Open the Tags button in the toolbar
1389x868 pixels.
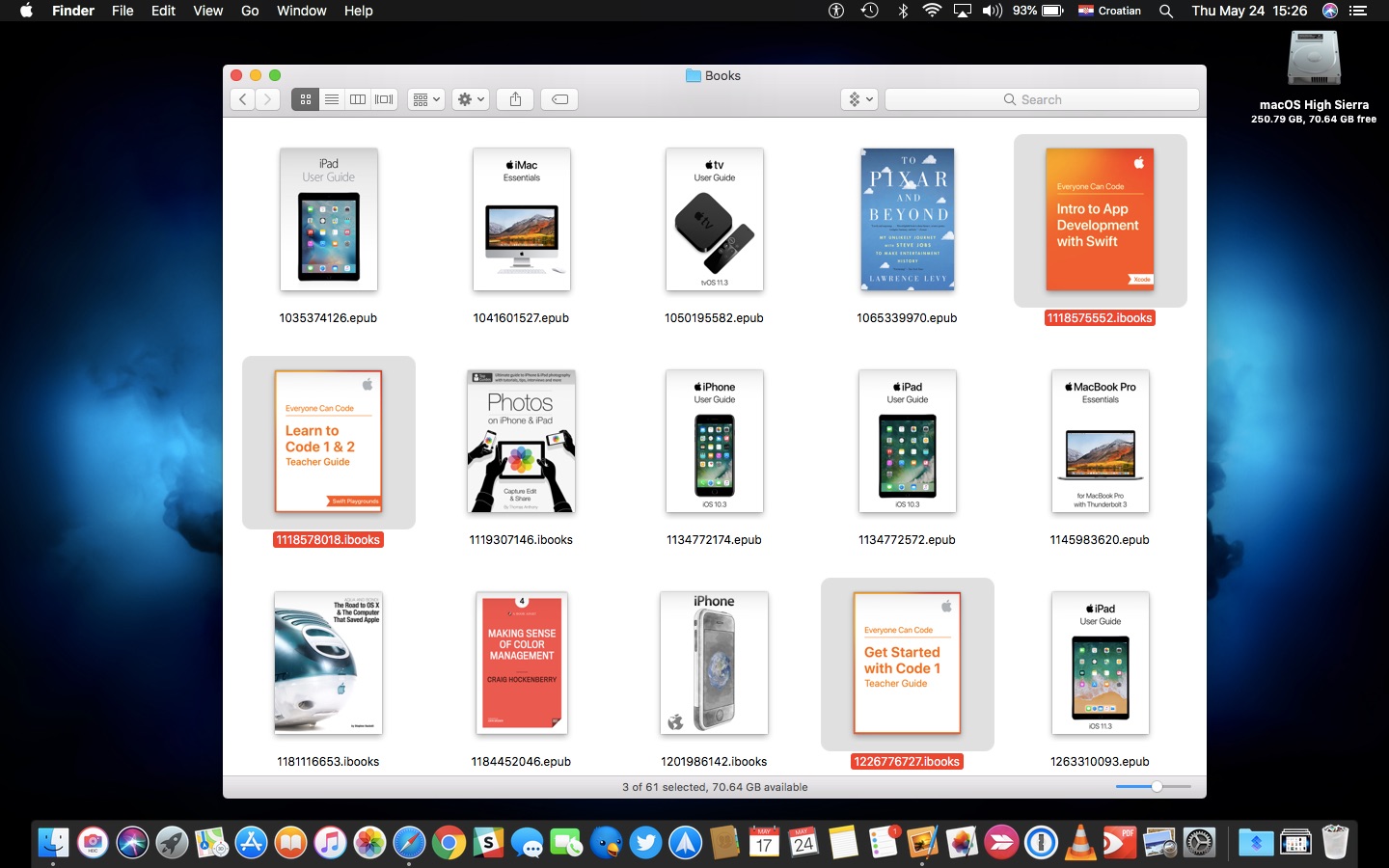[558, 98]
